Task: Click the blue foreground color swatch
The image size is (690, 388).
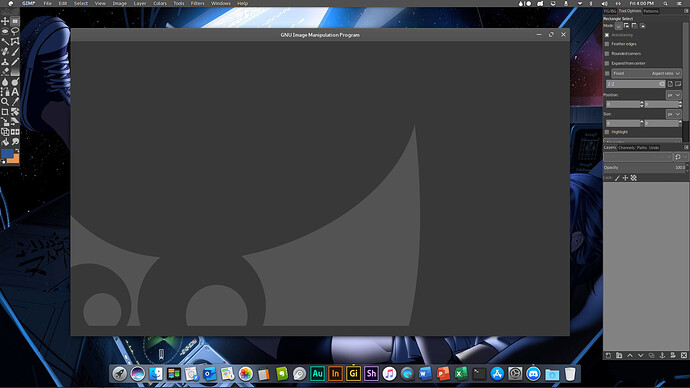Action: point(7,154)
